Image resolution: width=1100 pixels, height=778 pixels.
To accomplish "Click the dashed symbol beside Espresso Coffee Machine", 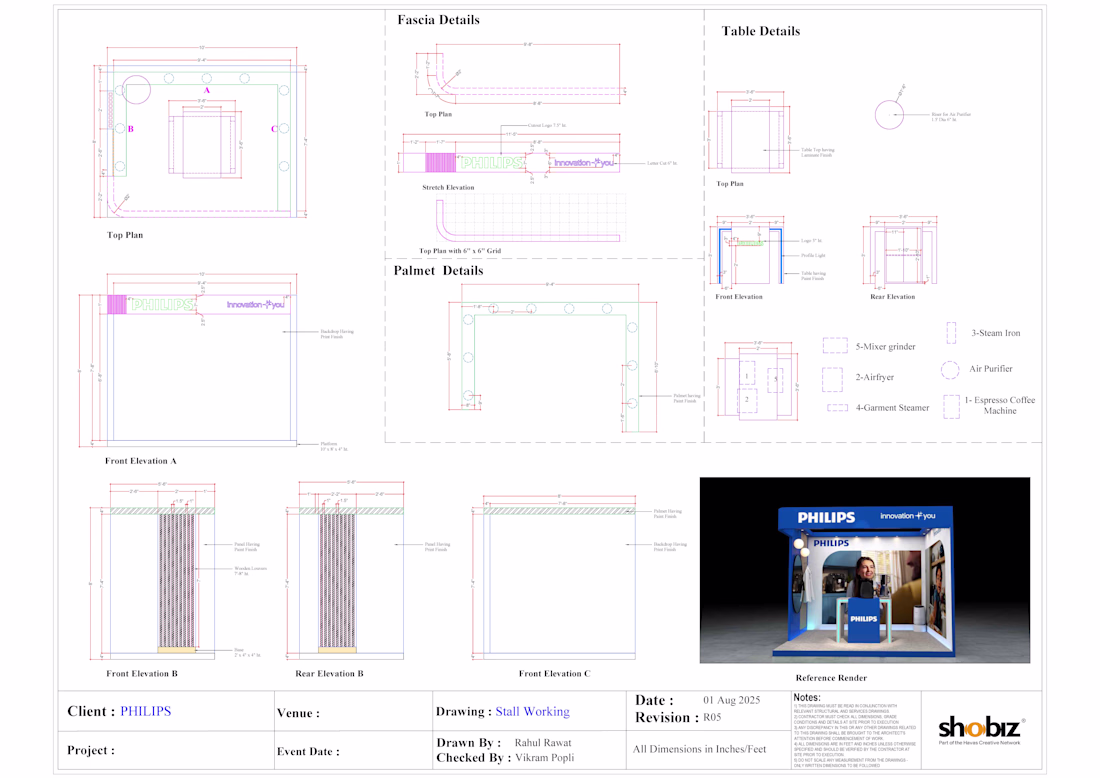I will click(951, 407).
